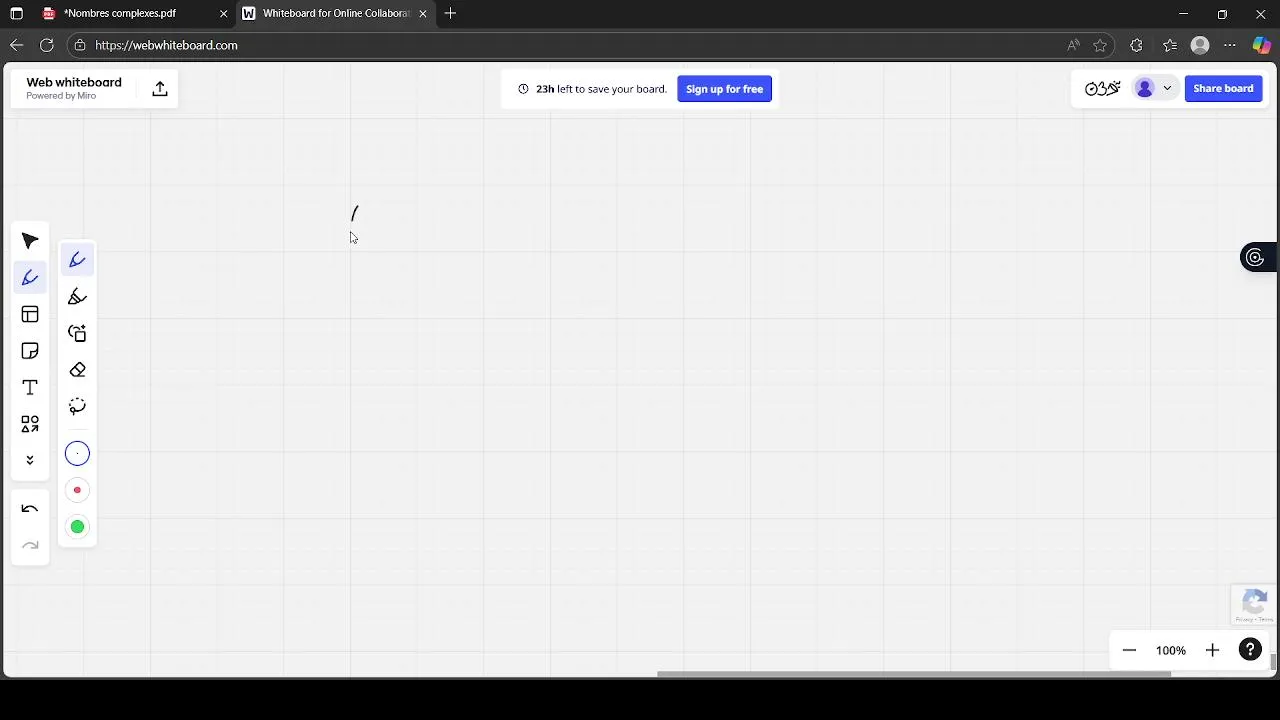Select the Smart drawing tool
Viewport: 1280px width, 720px height.
(77, 333)
